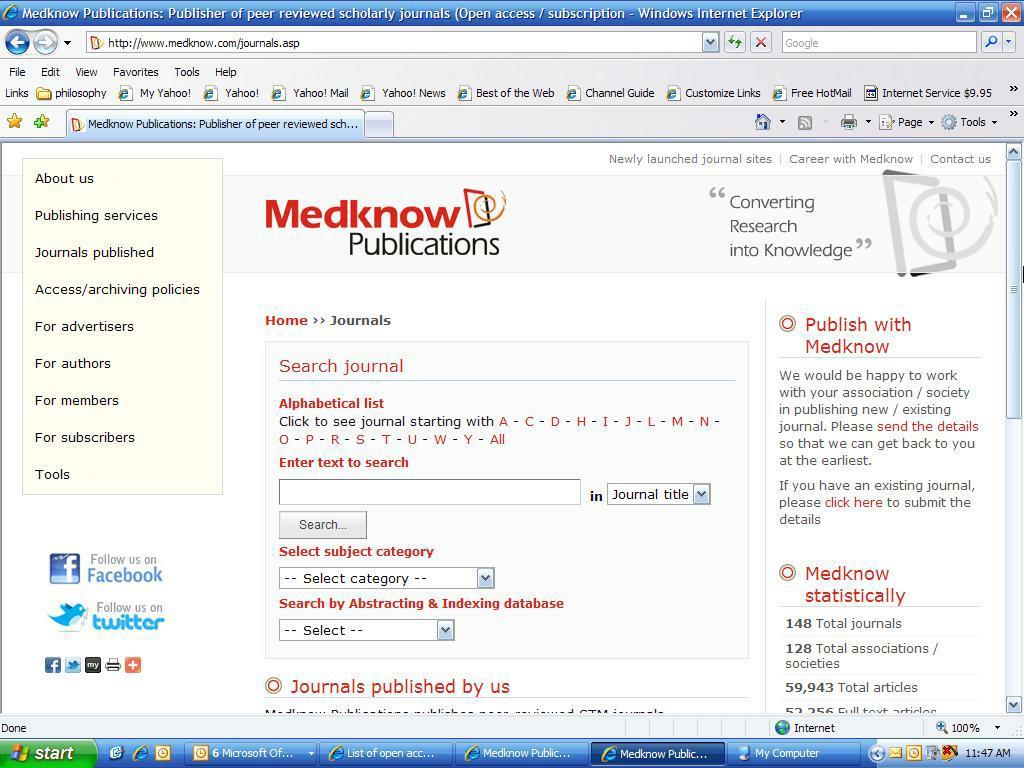
Task: Click the Windows start button
Action: click(48, 753)
